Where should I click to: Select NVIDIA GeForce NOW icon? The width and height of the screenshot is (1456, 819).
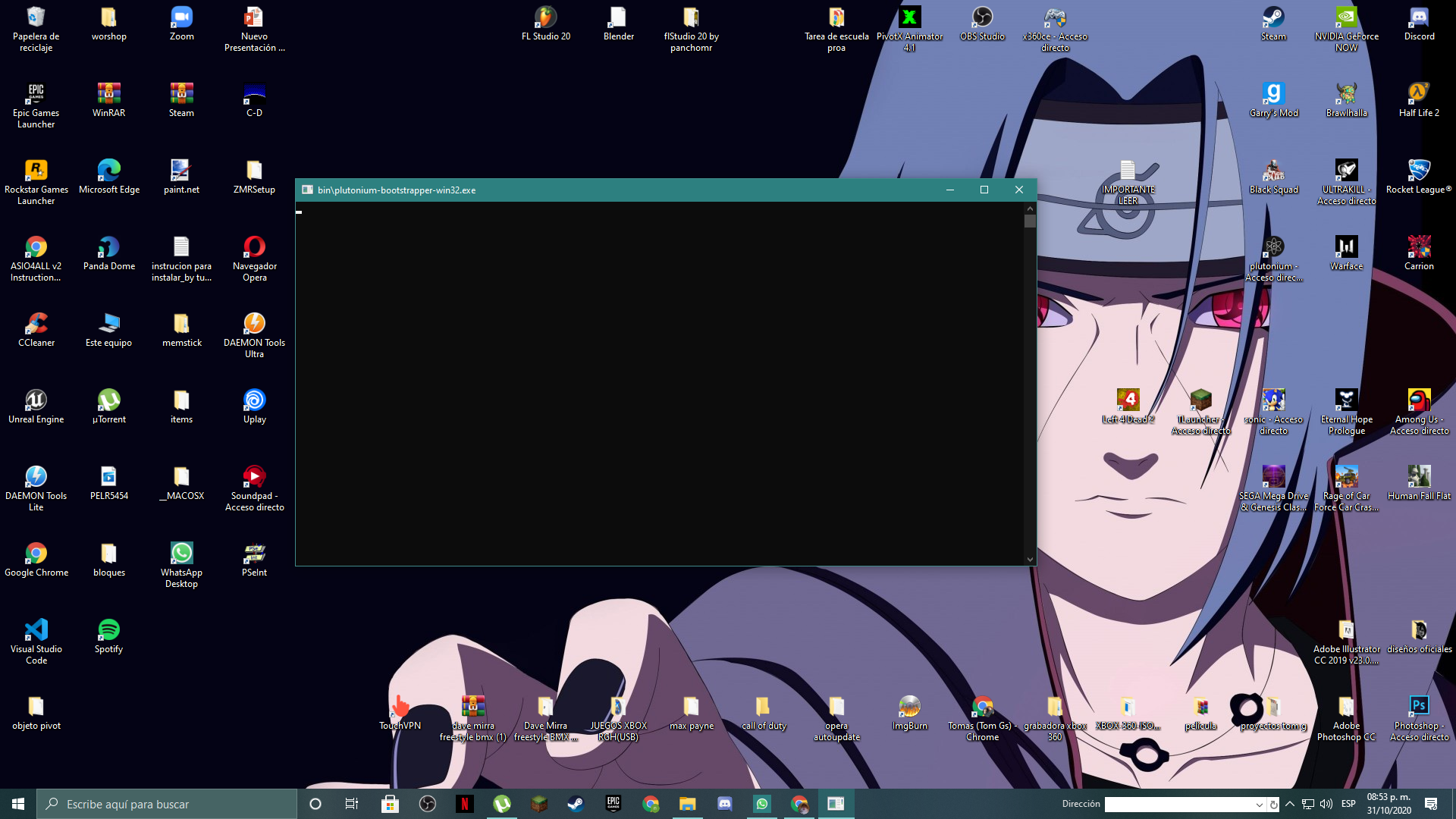pos(1346,28)
